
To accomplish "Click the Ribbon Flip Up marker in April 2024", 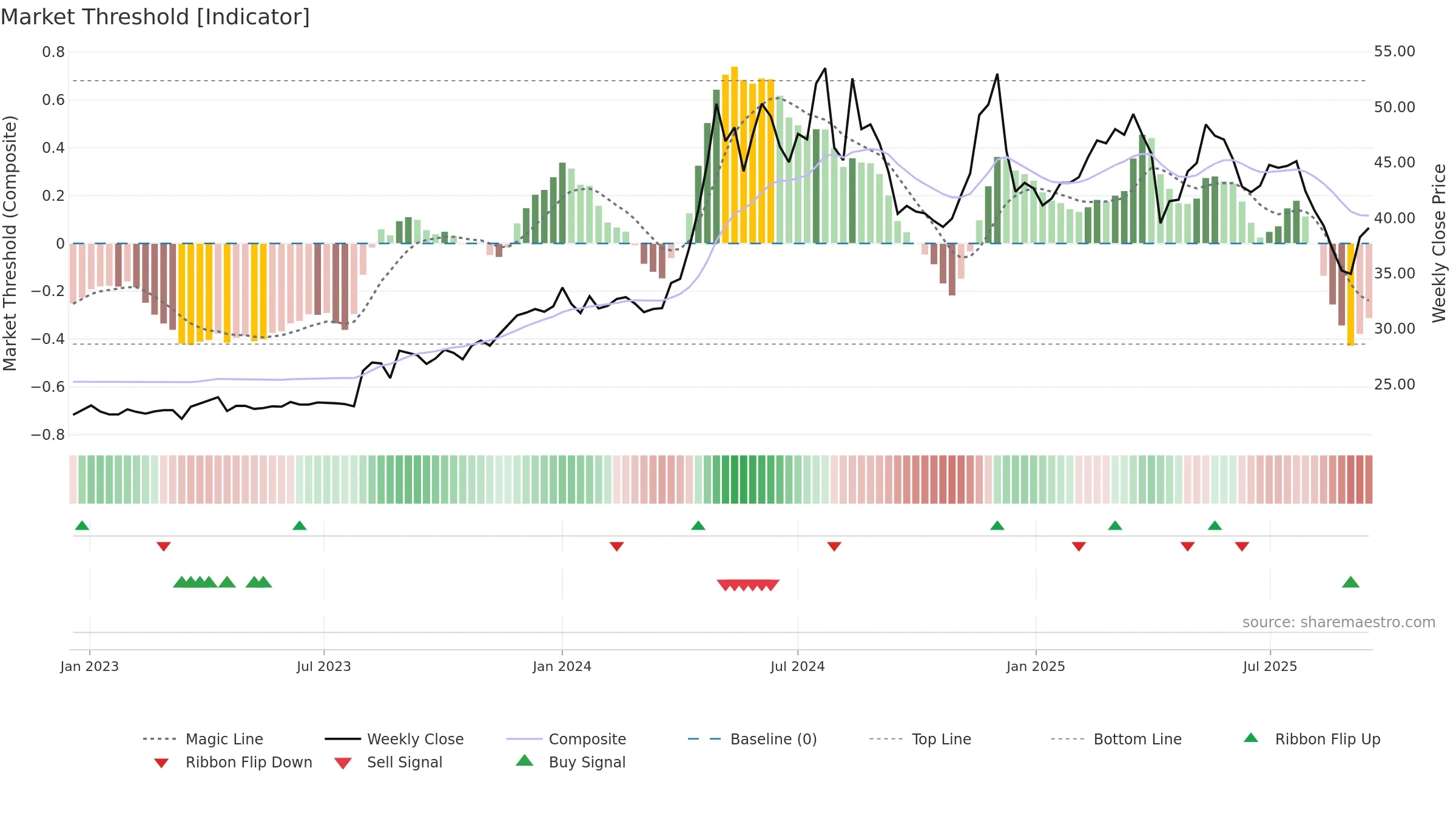I will point(698,525).
